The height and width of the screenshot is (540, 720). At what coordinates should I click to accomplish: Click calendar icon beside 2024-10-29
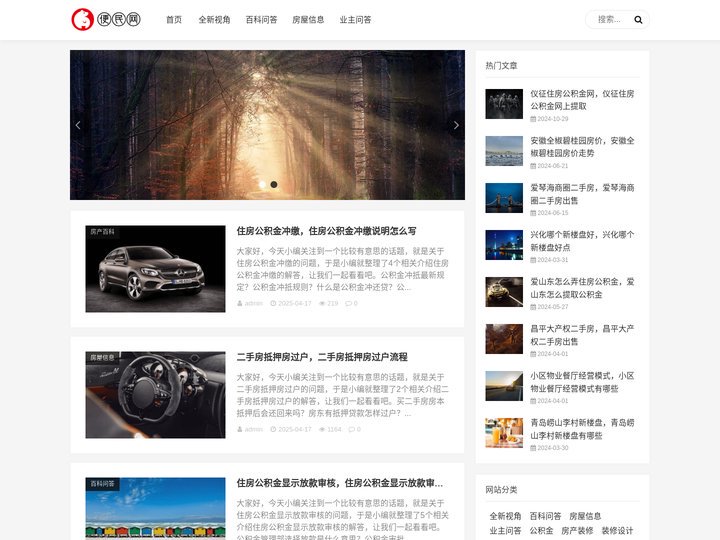point(533,119)
